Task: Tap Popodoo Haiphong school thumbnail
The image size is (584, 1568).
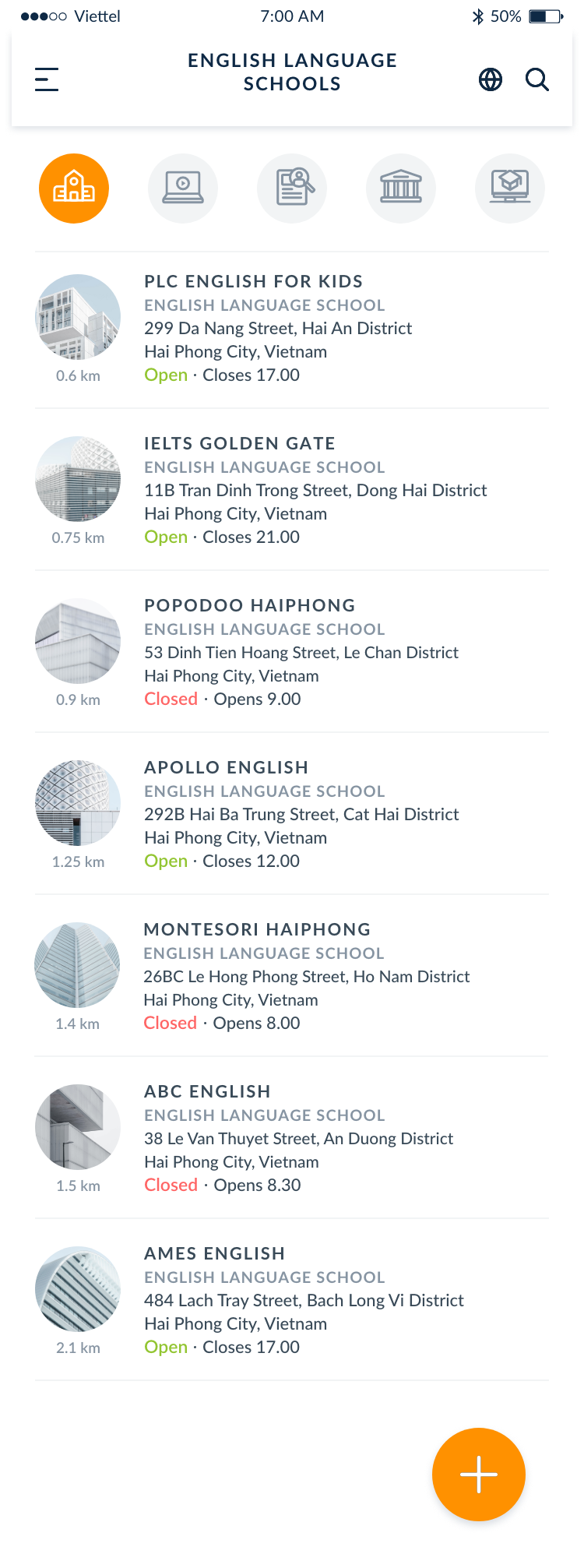Action: (x=78, y=641)
